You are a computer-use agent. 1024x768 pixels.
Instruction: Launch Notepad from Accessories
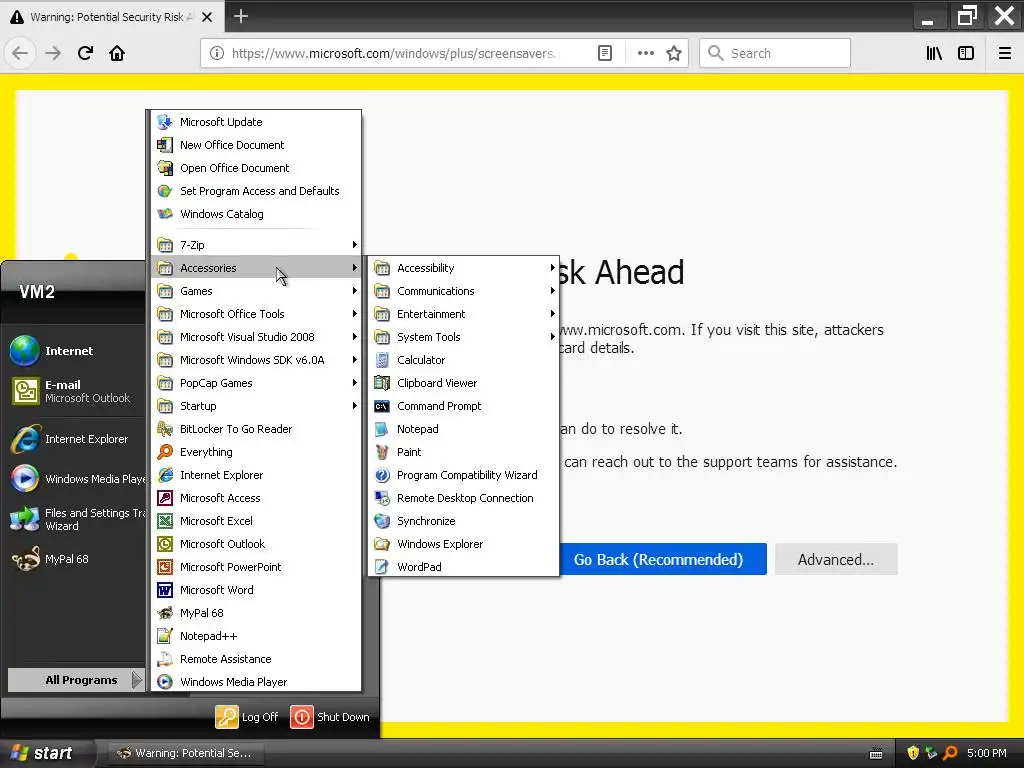pyautogui.click(x=463, y=429)
